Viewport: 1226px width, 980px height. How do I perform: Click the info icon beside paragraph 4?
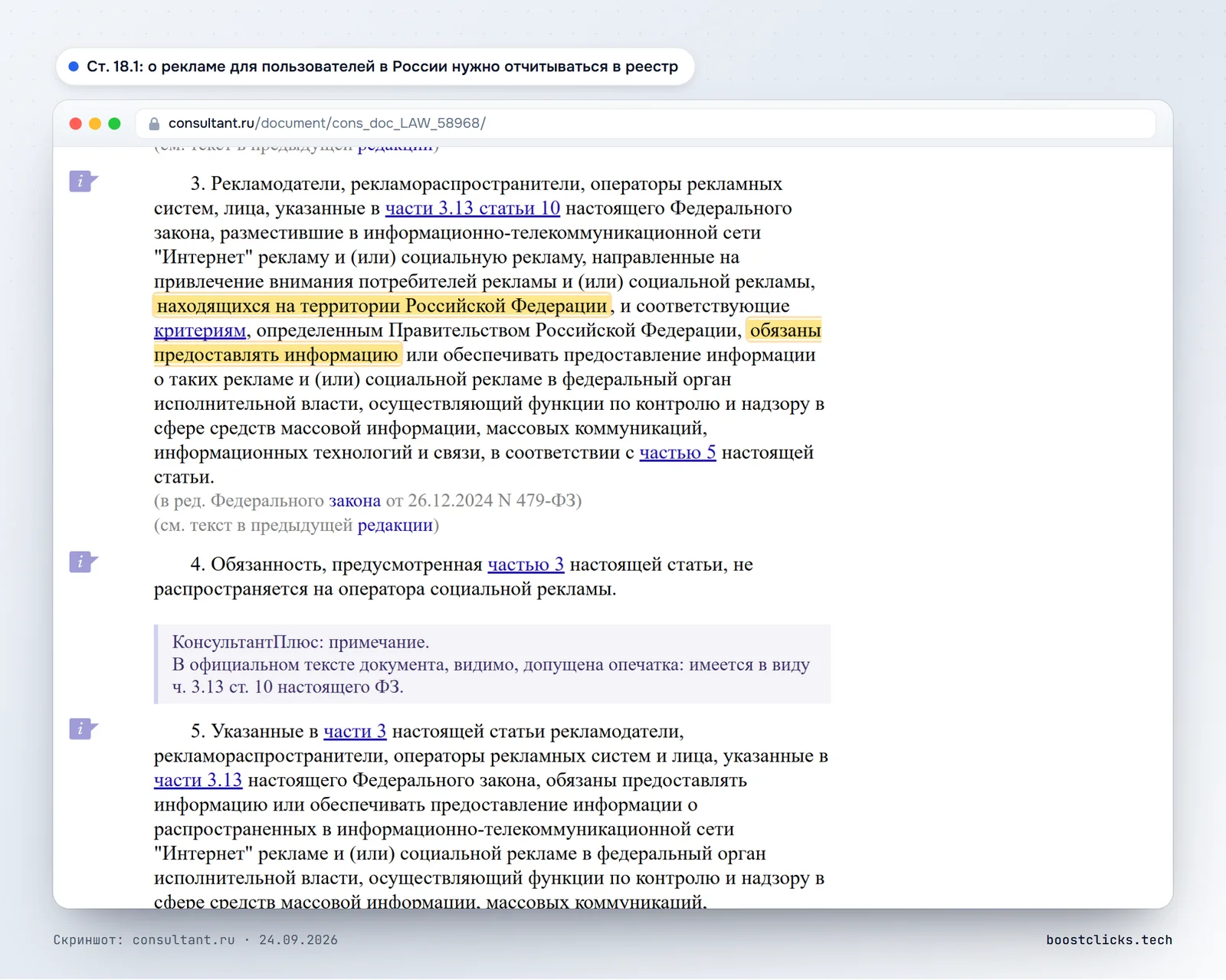point(83,562)
